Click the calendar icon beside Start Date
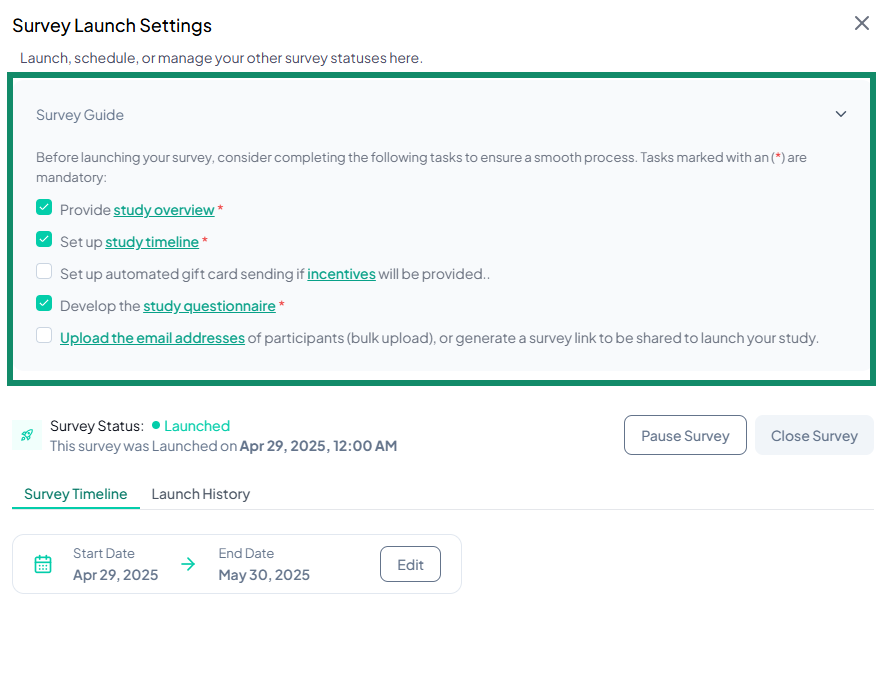885x681 pixels. (43, 563)
